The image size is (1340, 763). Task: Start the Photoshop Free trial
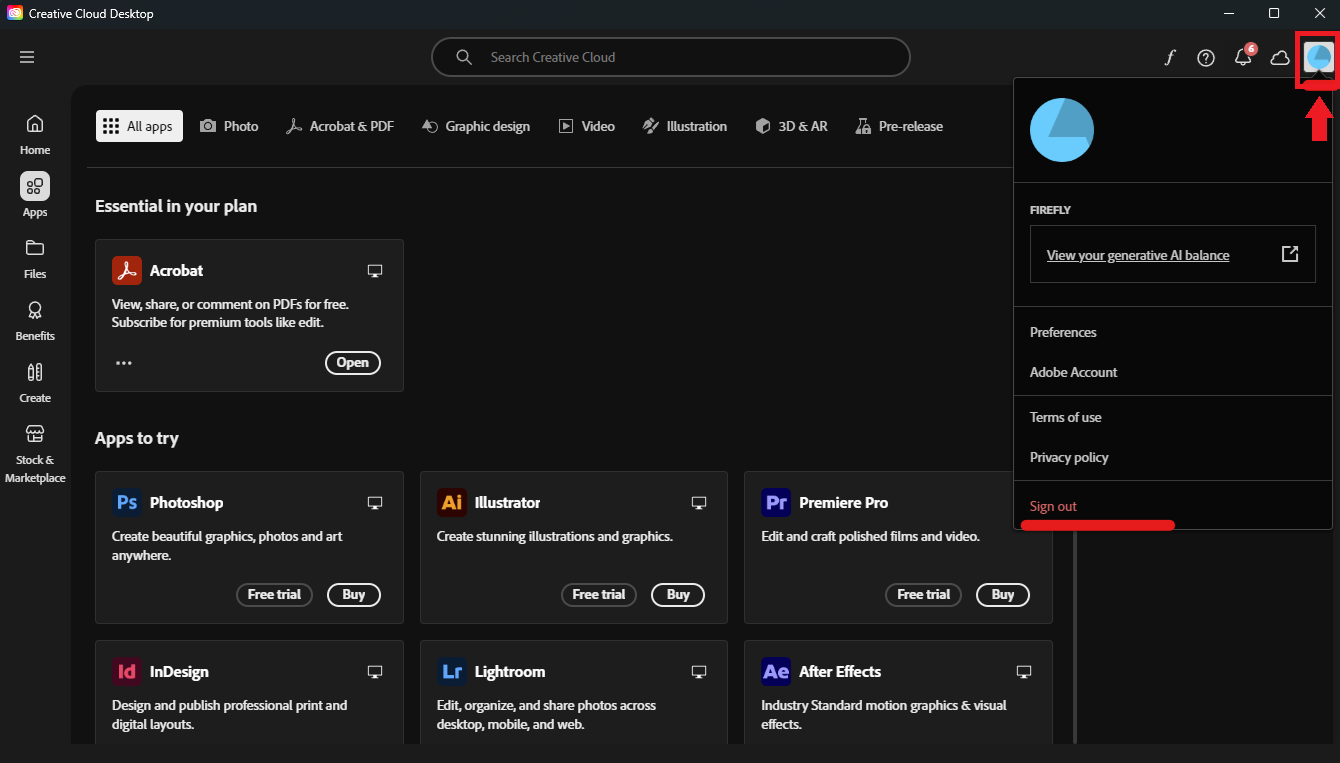[x=274, y=594]
